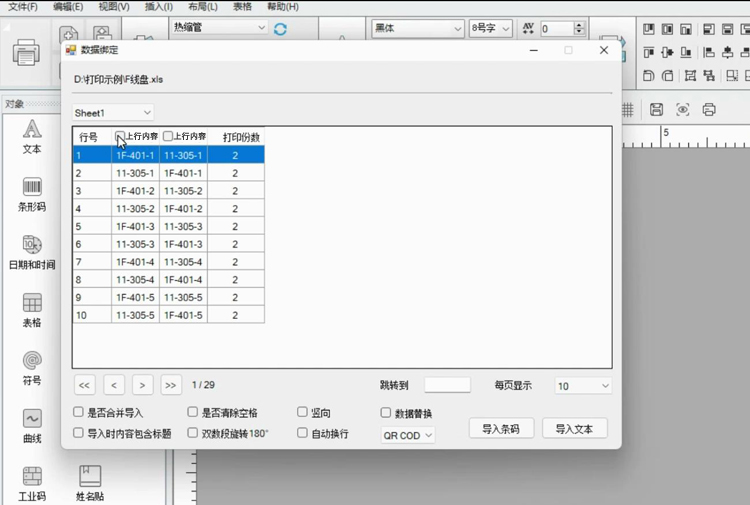Click the rotate clockwise icon

coord(667,75)
